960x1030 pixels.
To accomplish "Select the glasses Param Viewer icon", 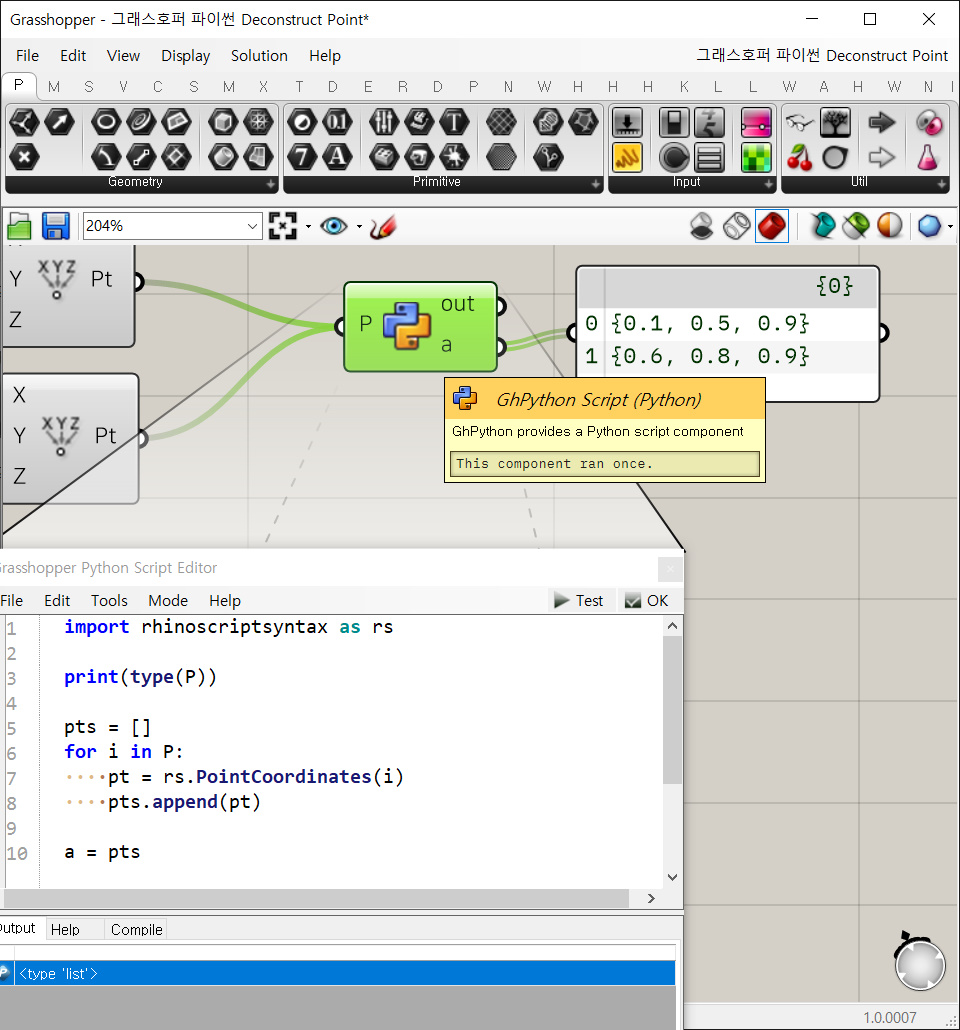I will (800, 122).
